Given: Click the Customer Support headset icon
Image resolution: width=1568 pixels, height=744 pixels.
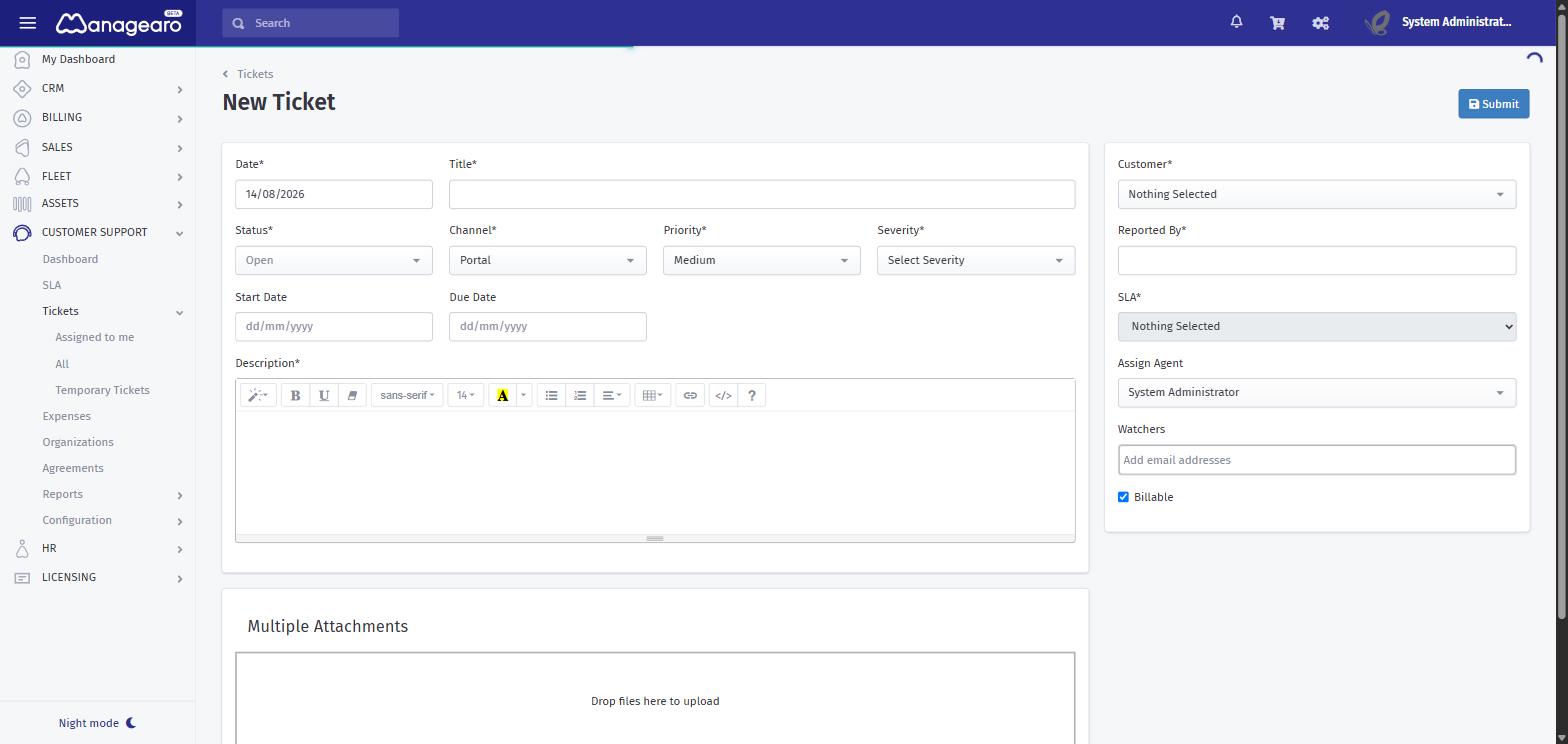Looking at the screenshot, I should (22, 233).
